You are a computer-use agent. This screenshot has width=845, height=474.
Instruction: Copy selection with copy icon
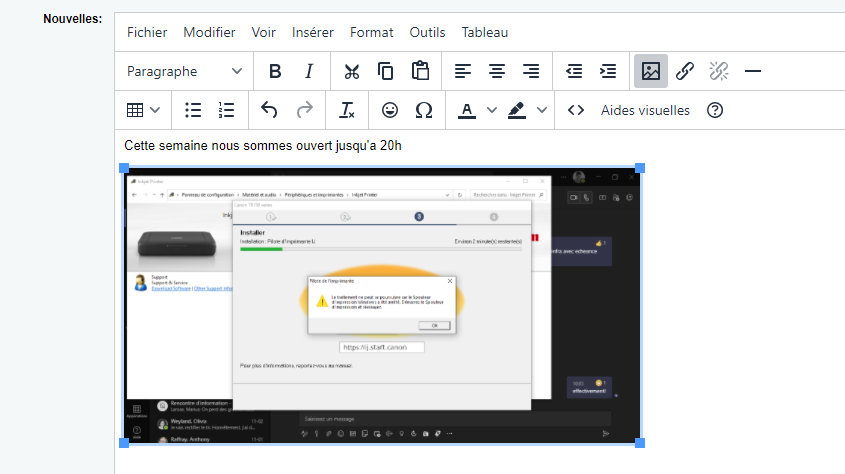(385, 71)
